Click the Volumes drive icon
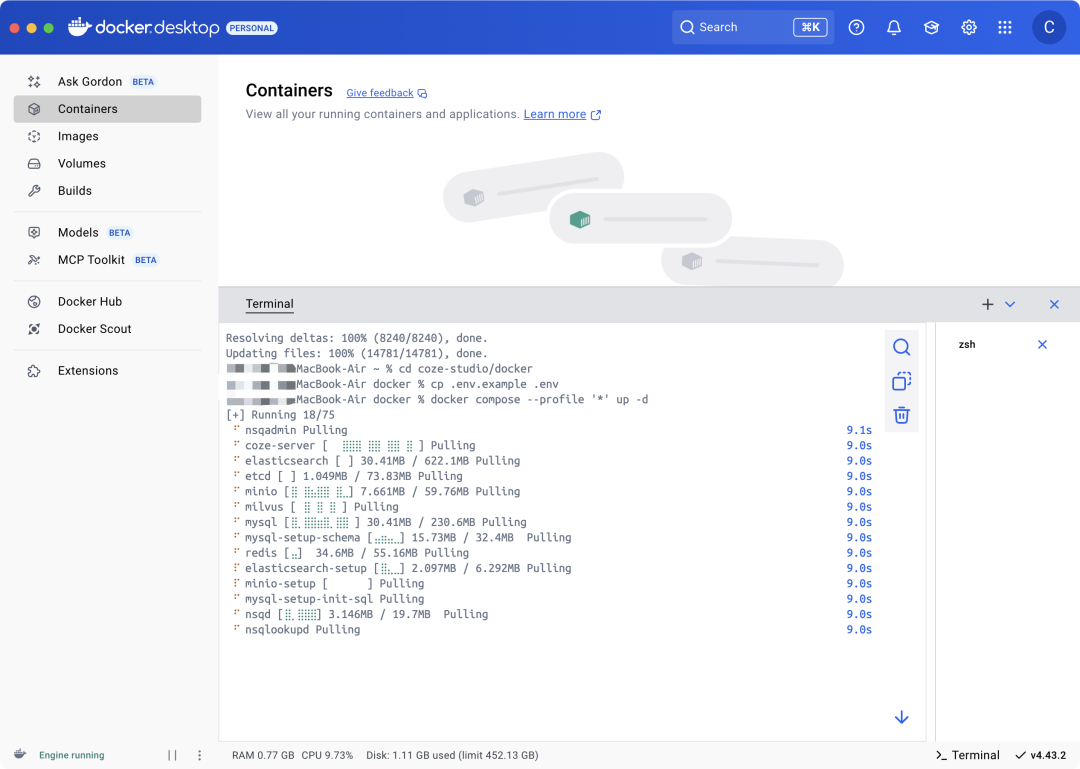 pyautogui.click(x=34, y=164)
